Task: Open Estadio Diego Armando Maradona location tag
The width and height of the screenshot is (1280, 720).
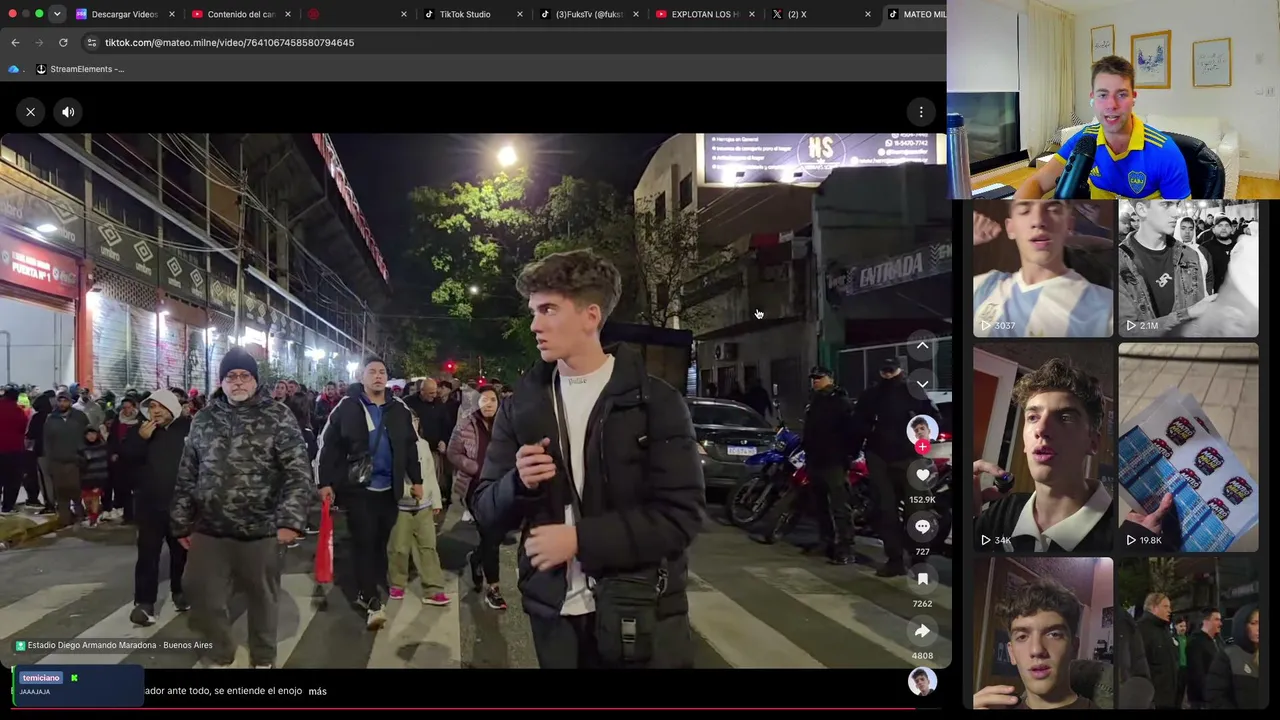Action: (114, 645)
